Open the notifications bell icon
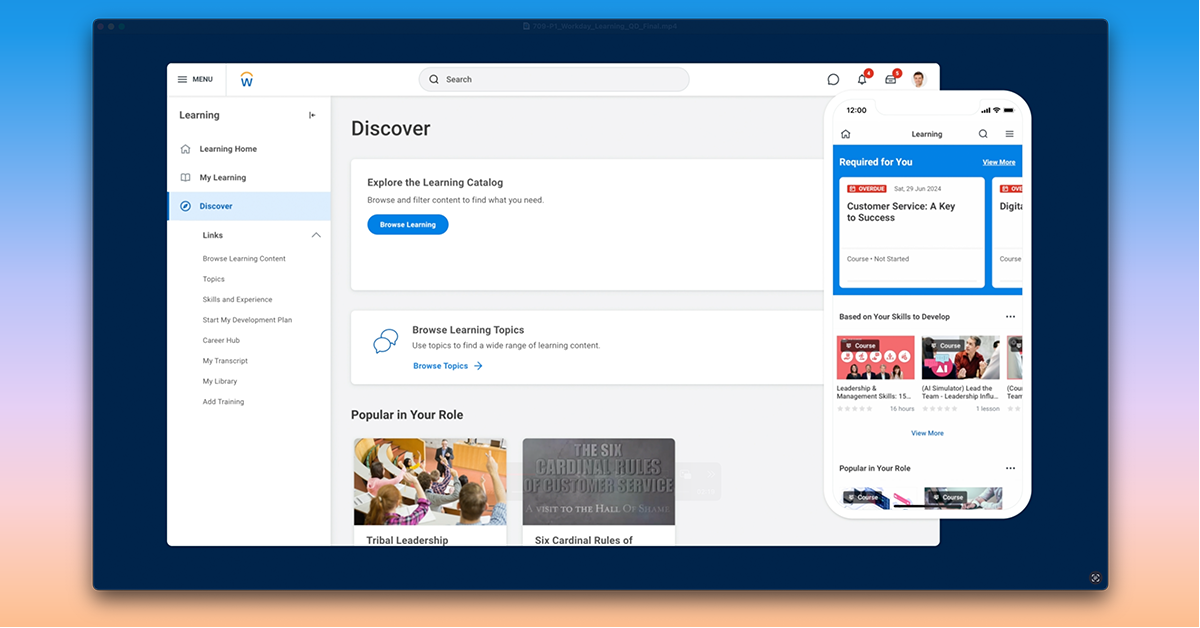The width and height of the screenshot is (1200, 628). click(x=862, y=79)
